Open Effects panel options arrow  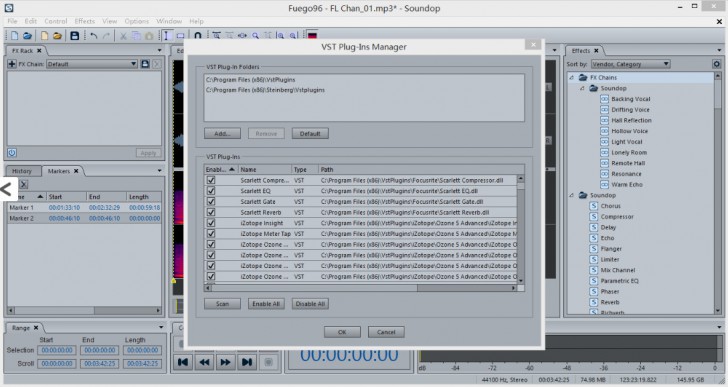pyautogui.click(x=719, y=50)
